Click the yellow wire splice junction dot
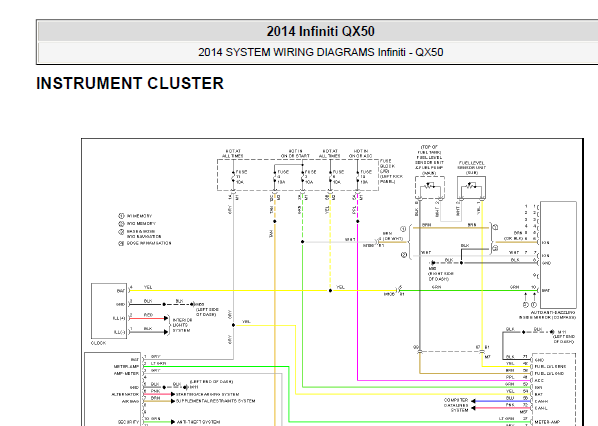 pos(330,291)
